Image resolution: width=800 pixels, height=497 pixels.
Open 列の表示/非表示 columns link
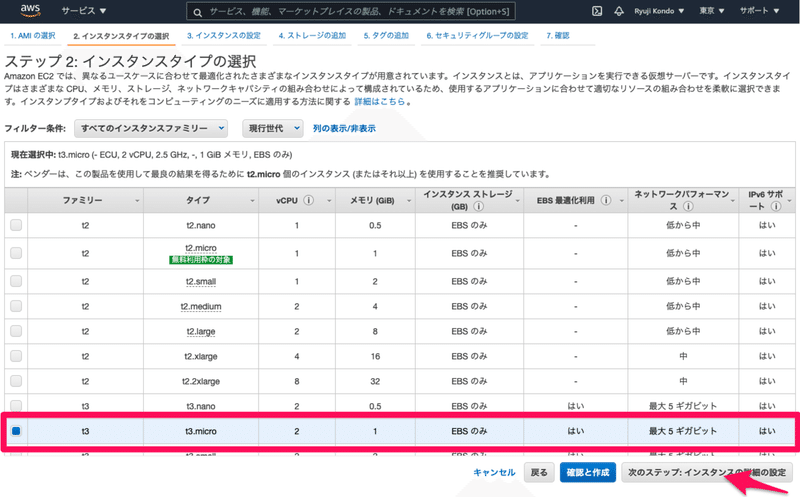[x=344, y=129]
